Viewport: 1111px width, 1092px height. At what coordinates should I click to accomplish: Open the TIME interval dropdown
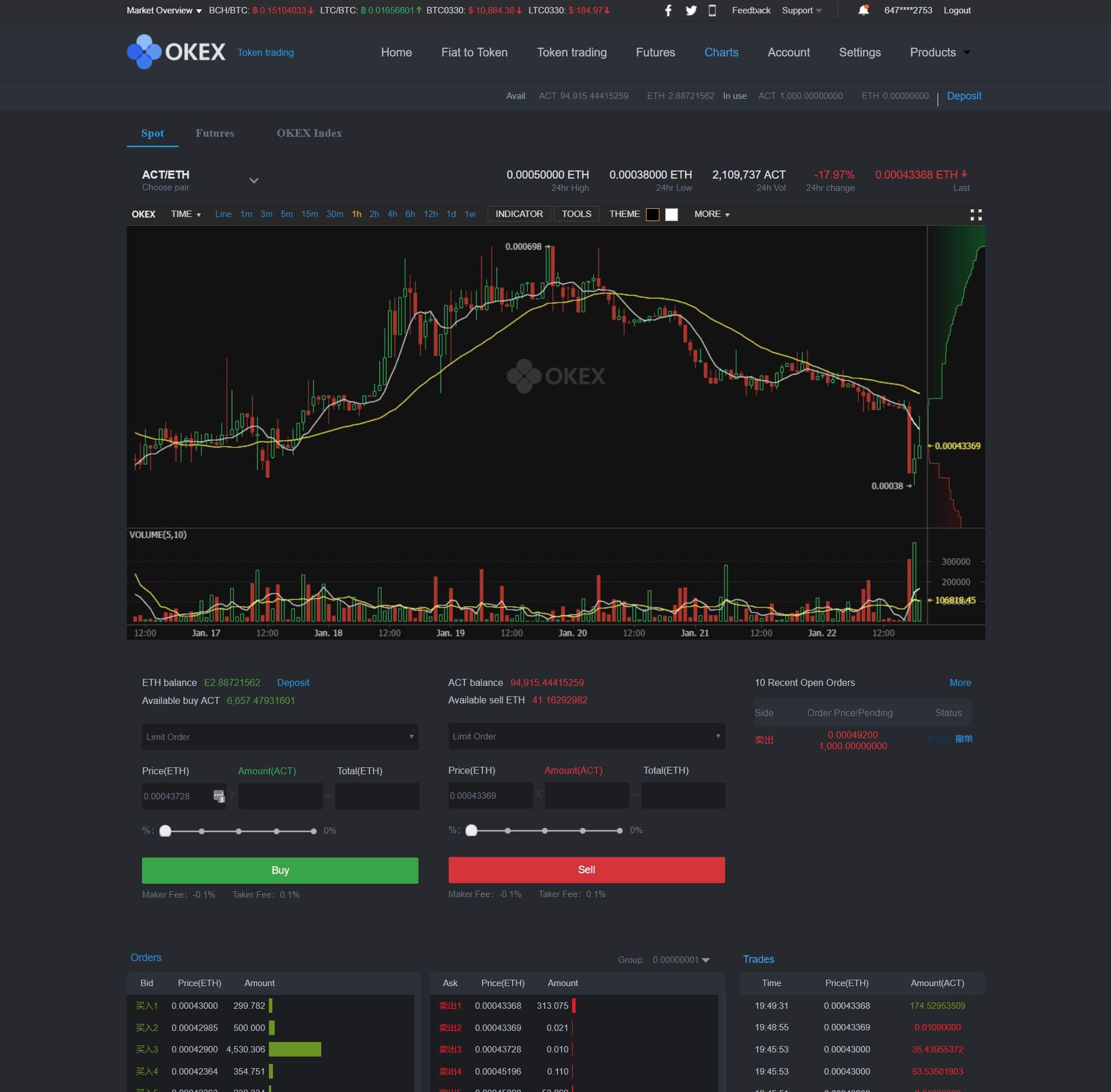tap(186, 214)
